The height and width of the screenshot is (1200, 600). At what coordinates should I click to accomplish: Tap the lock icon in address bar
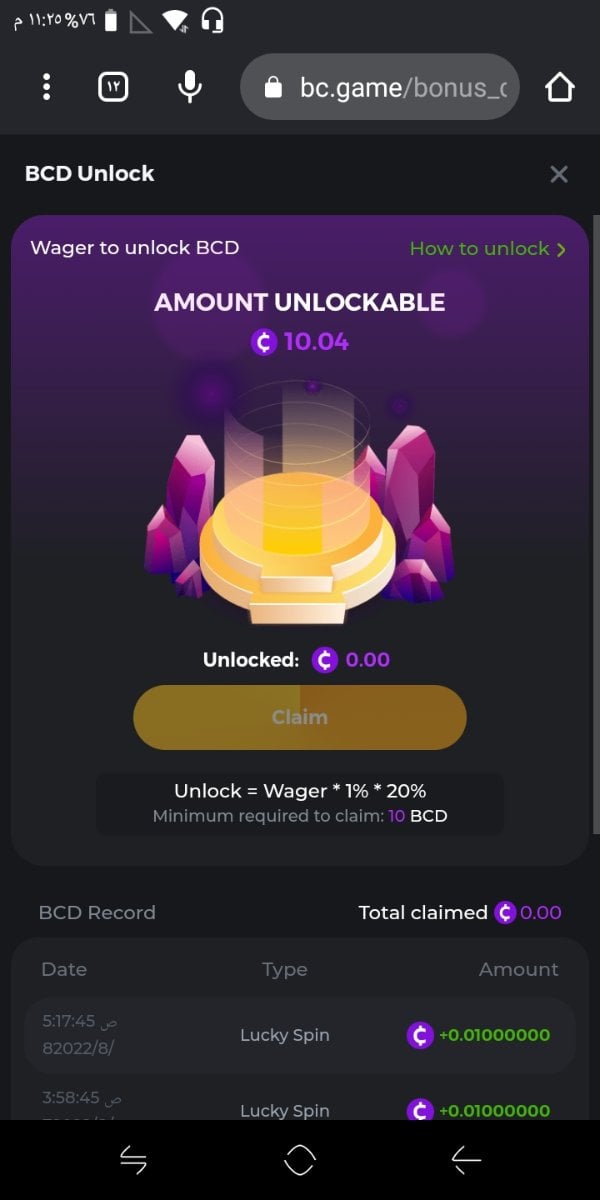point(273,88)
